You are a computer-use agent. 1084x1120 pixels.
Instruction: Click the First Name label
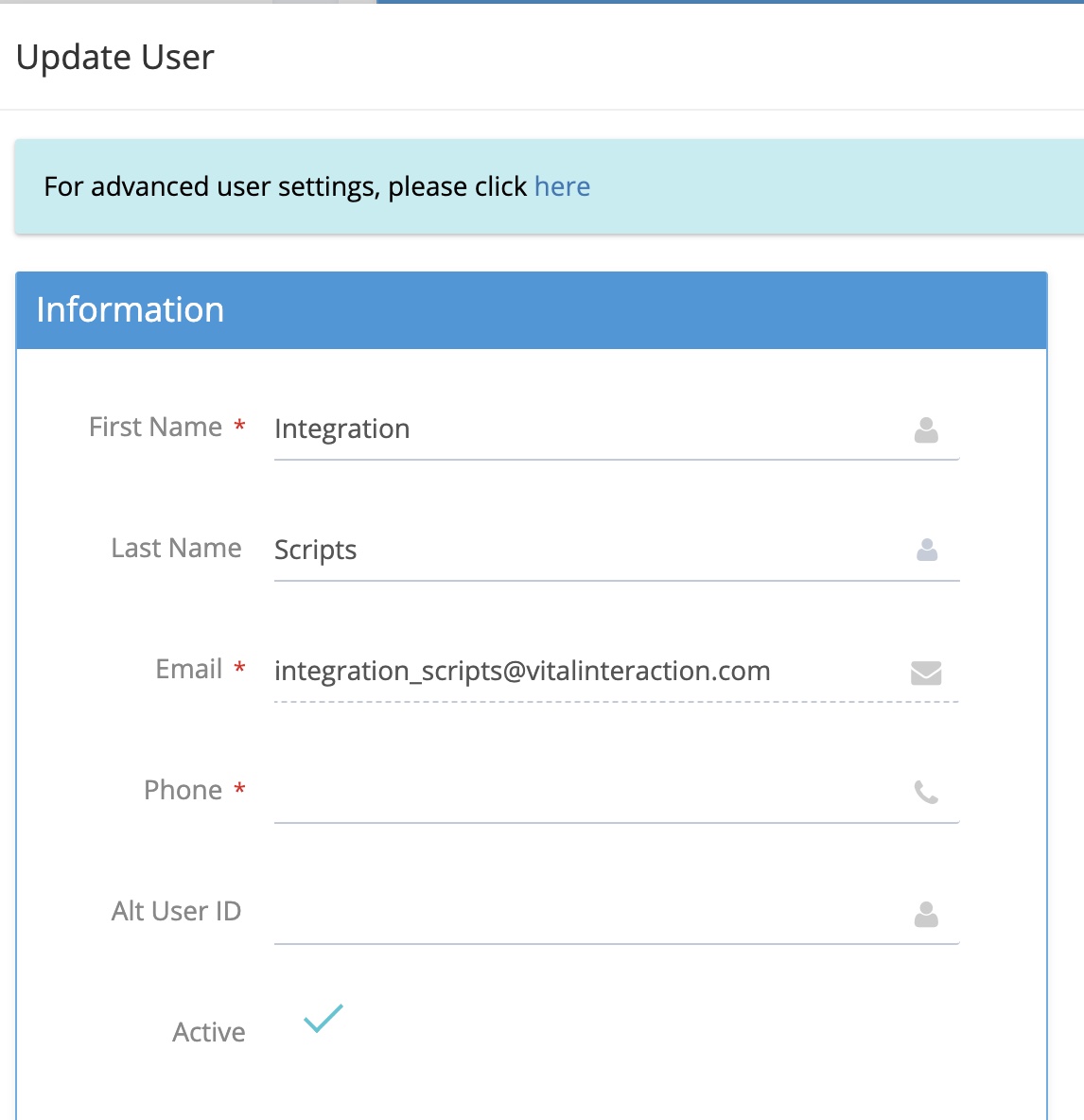tap(155, 428)
